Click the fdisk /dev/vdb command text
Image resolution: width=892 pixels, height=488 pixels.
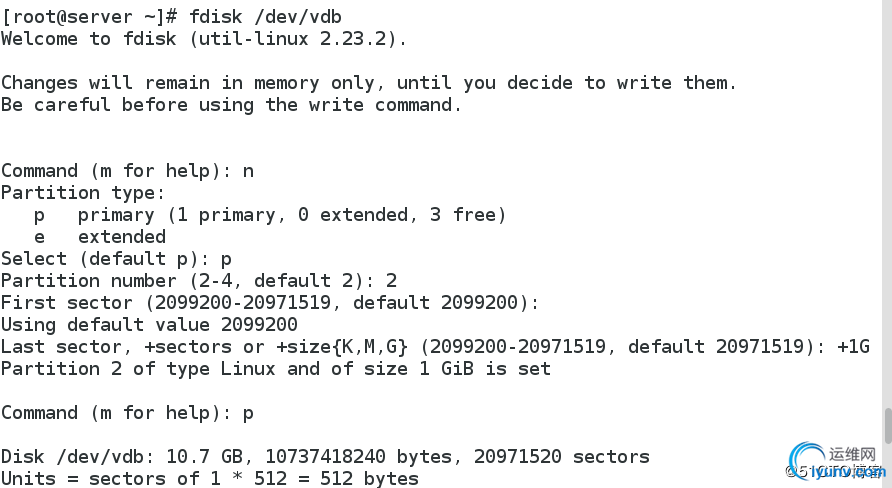(265, 16)
